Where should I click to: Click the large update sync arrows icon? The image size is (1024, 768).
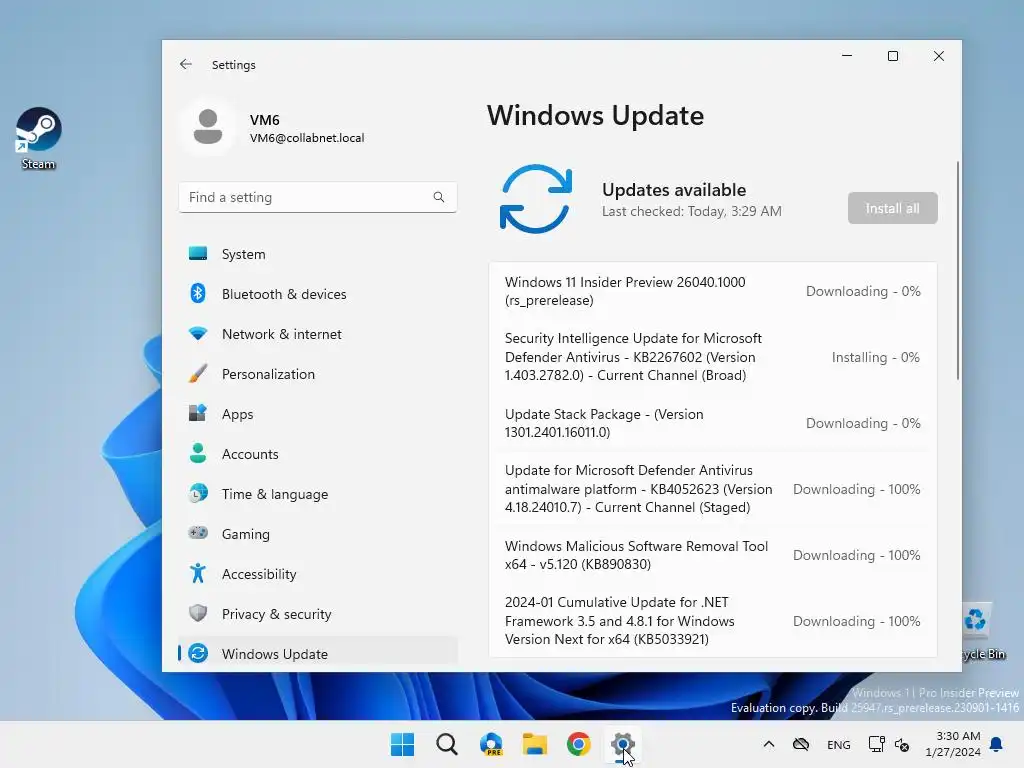click(536, 199)
